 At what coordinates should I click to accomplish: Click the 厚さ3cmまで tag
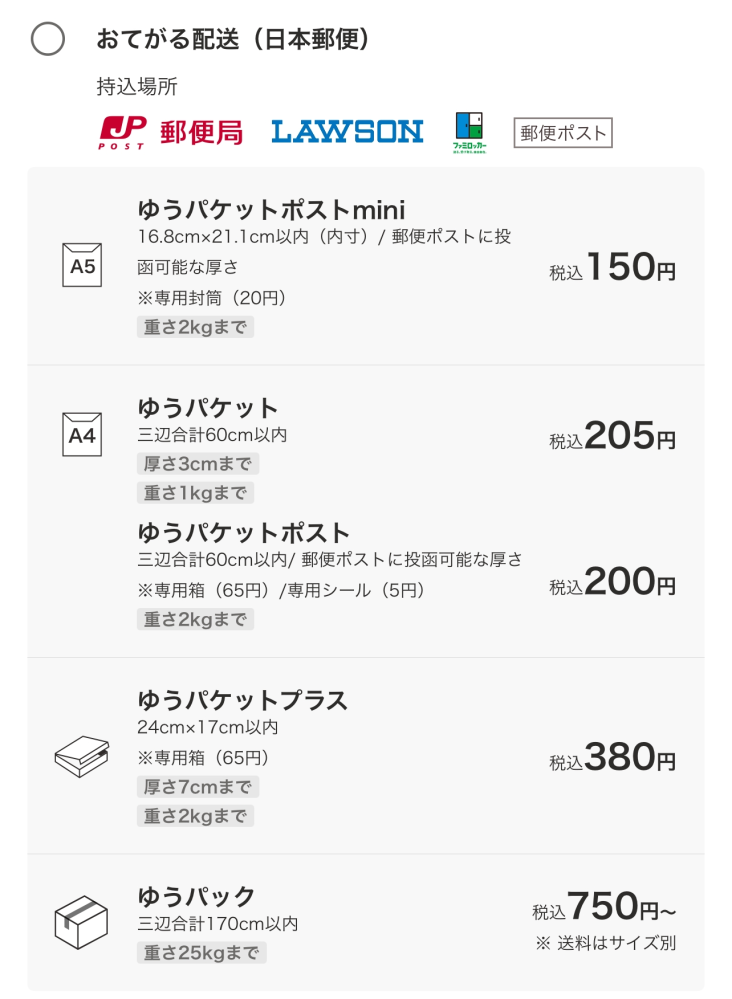pyautogui.click(x=197, y=464)
